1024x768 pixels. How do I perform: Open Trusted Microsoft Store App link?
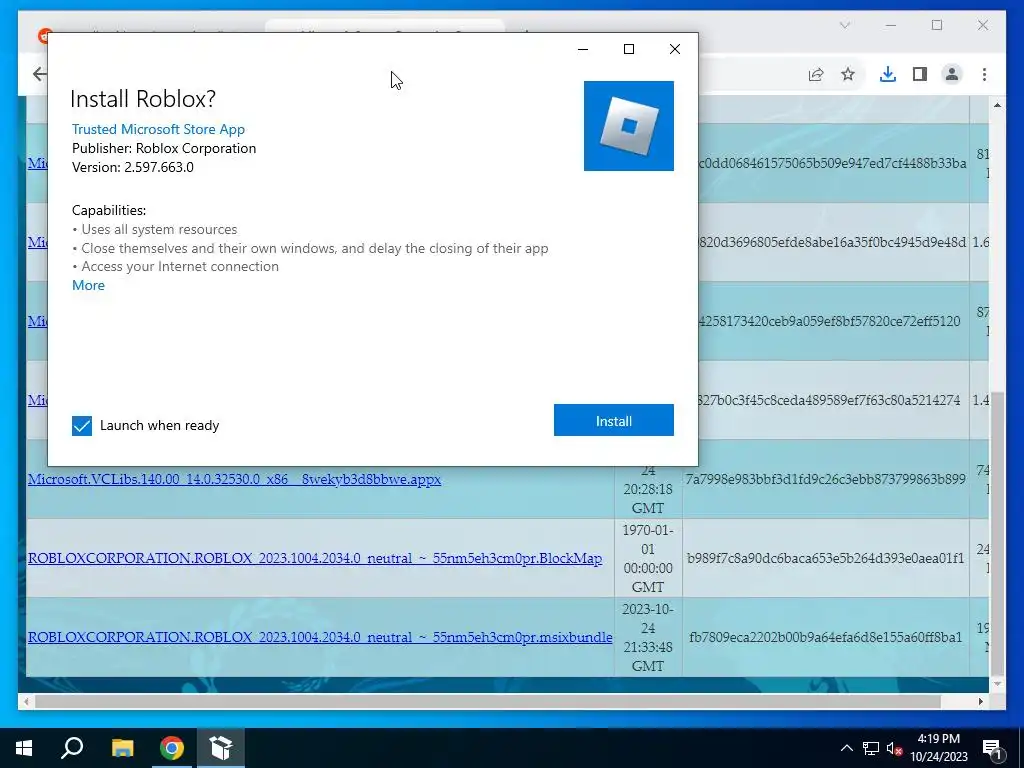[x=158, y=129]
